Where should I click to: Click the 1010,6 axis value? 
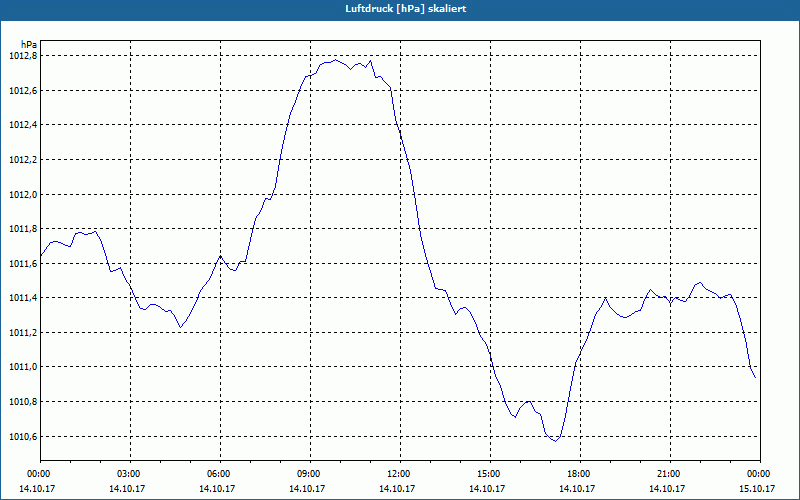[x=23, y=437]
